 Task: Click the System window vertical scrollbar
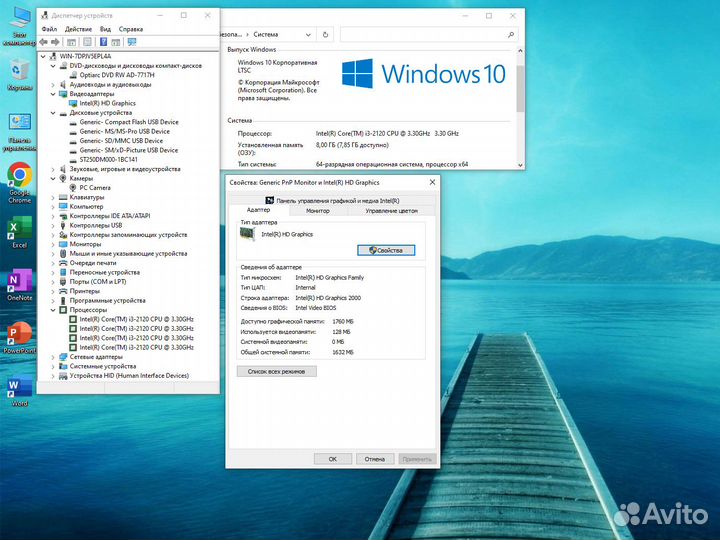click(x=520, y=89)
